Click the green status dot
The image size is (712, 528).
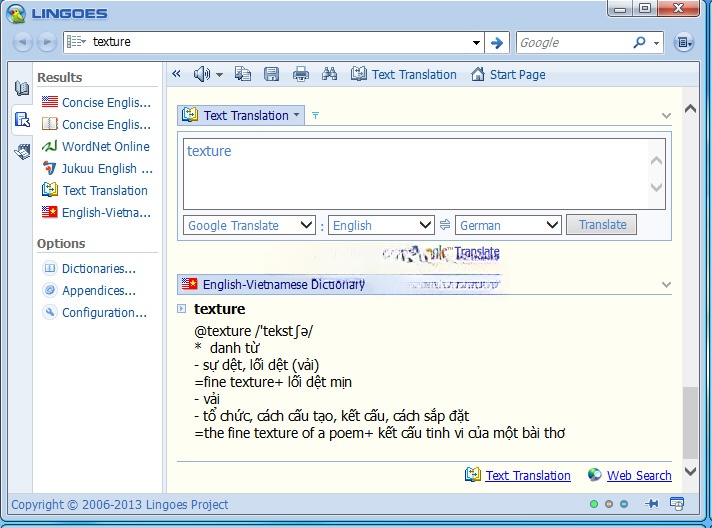[593, 504]
